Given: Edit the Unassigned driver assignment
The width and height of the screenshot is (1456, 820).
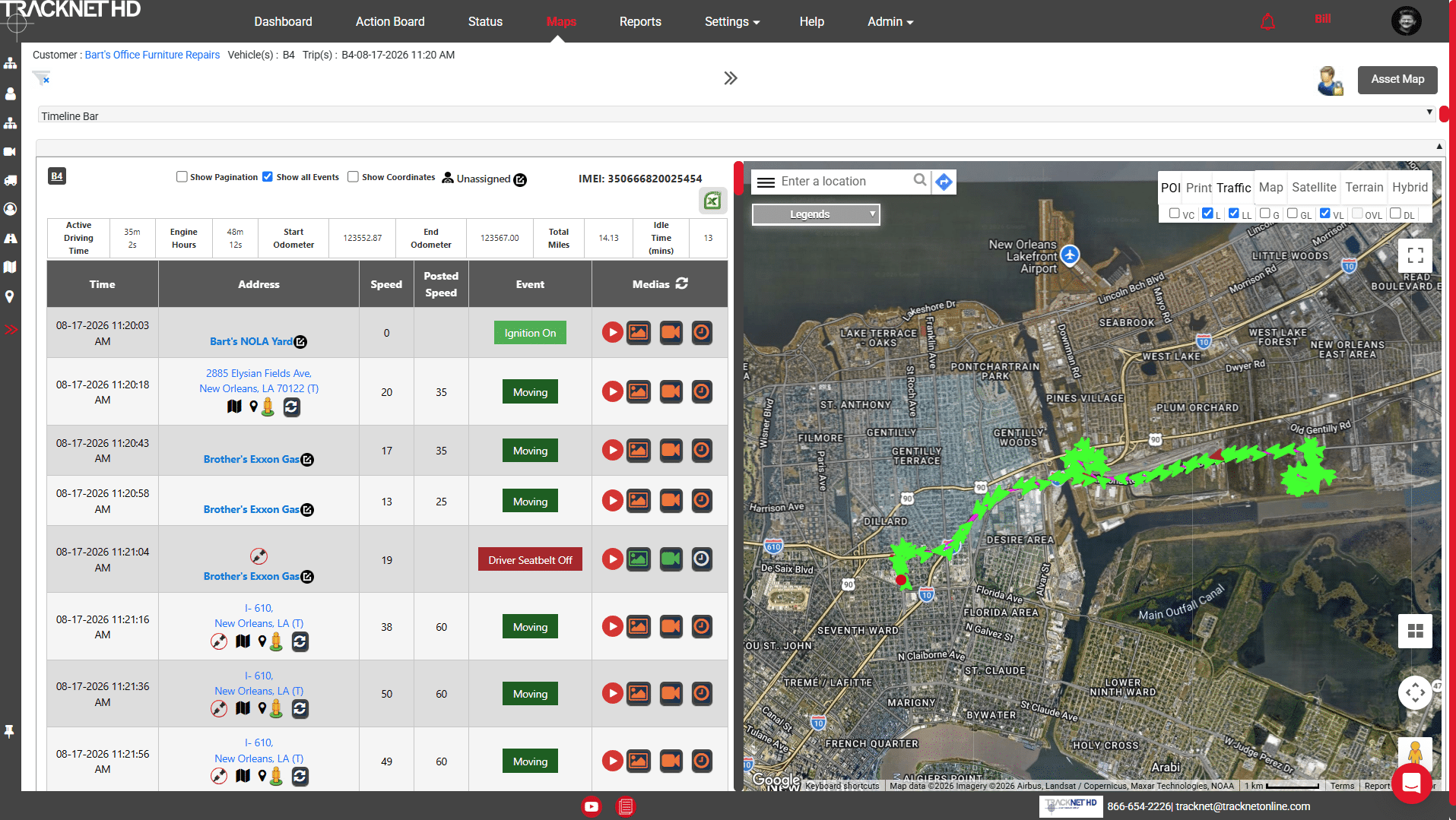Looking at the screenshot, I should point(520,179).
